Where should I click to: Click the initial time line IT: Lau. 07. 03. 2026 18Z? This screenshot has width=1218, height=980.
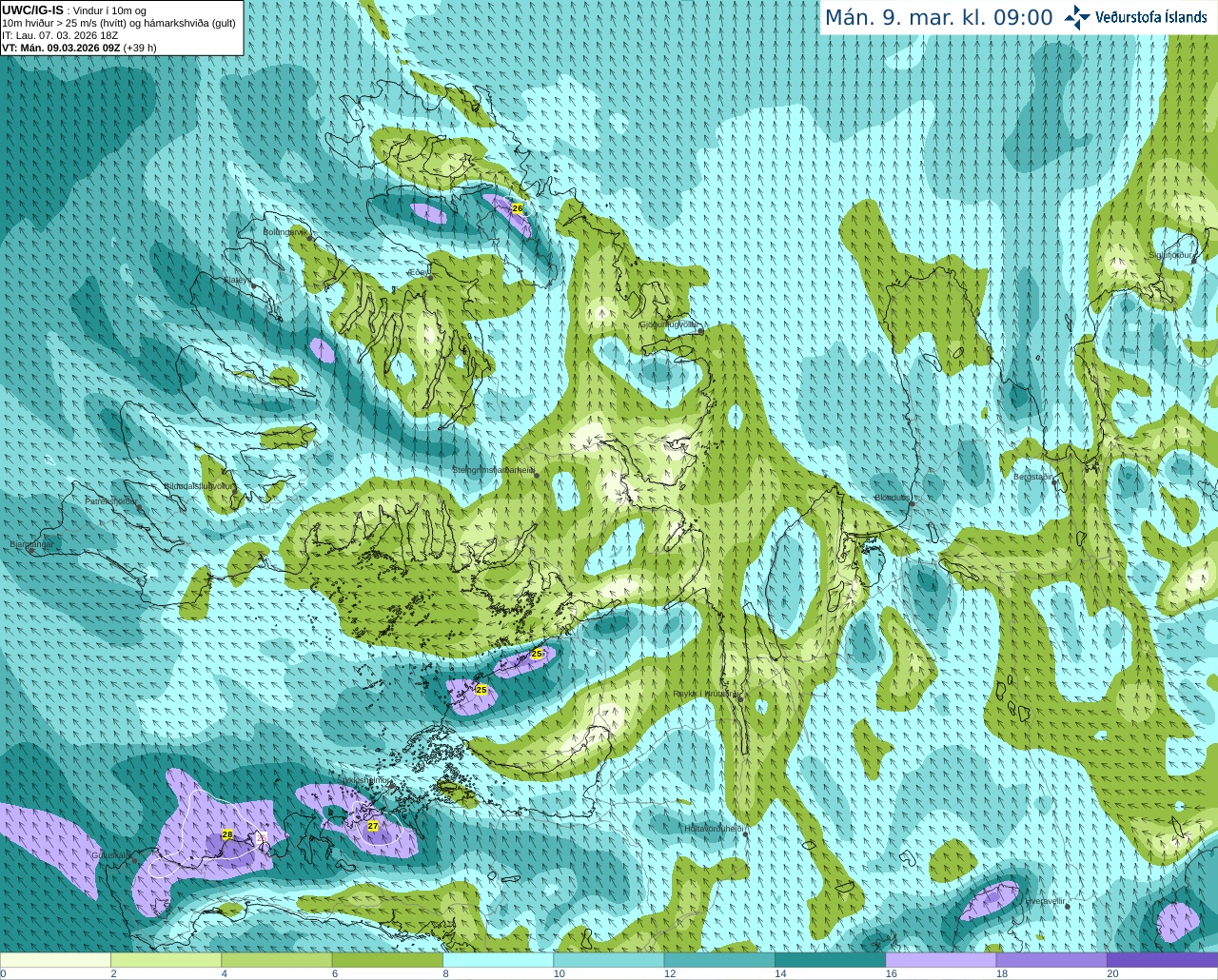click(60, 35)
